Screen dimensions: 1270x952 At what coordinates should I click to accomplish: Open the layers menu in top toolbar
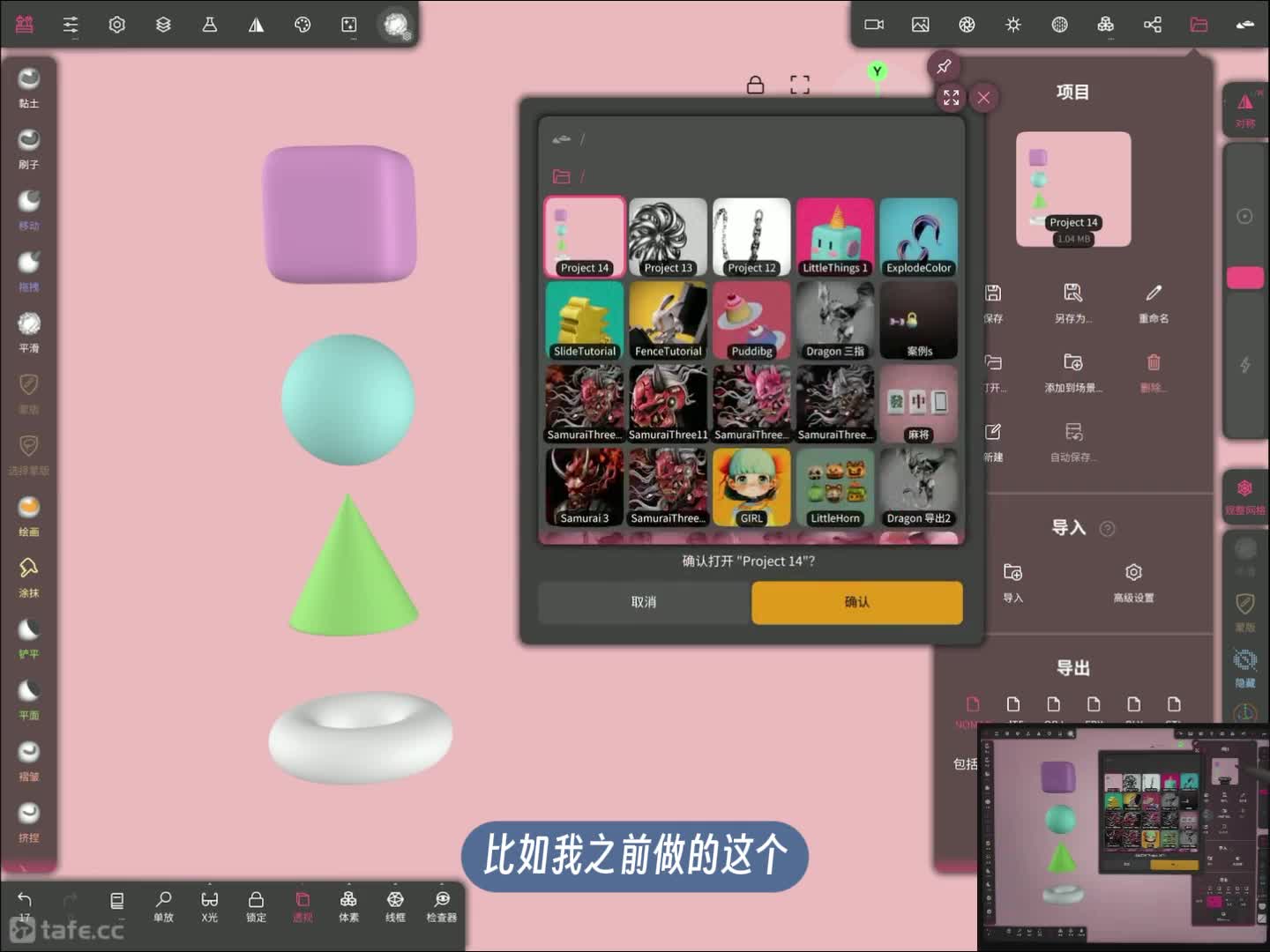163,25
